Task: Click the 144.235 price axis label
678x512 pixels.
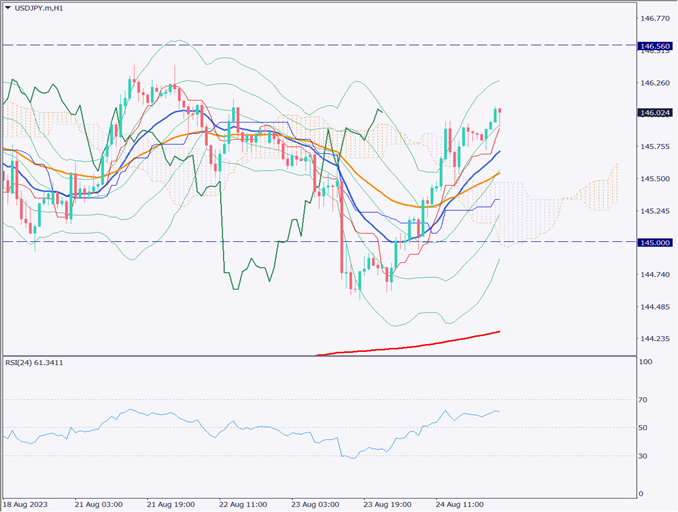Action: click(654, 339)
